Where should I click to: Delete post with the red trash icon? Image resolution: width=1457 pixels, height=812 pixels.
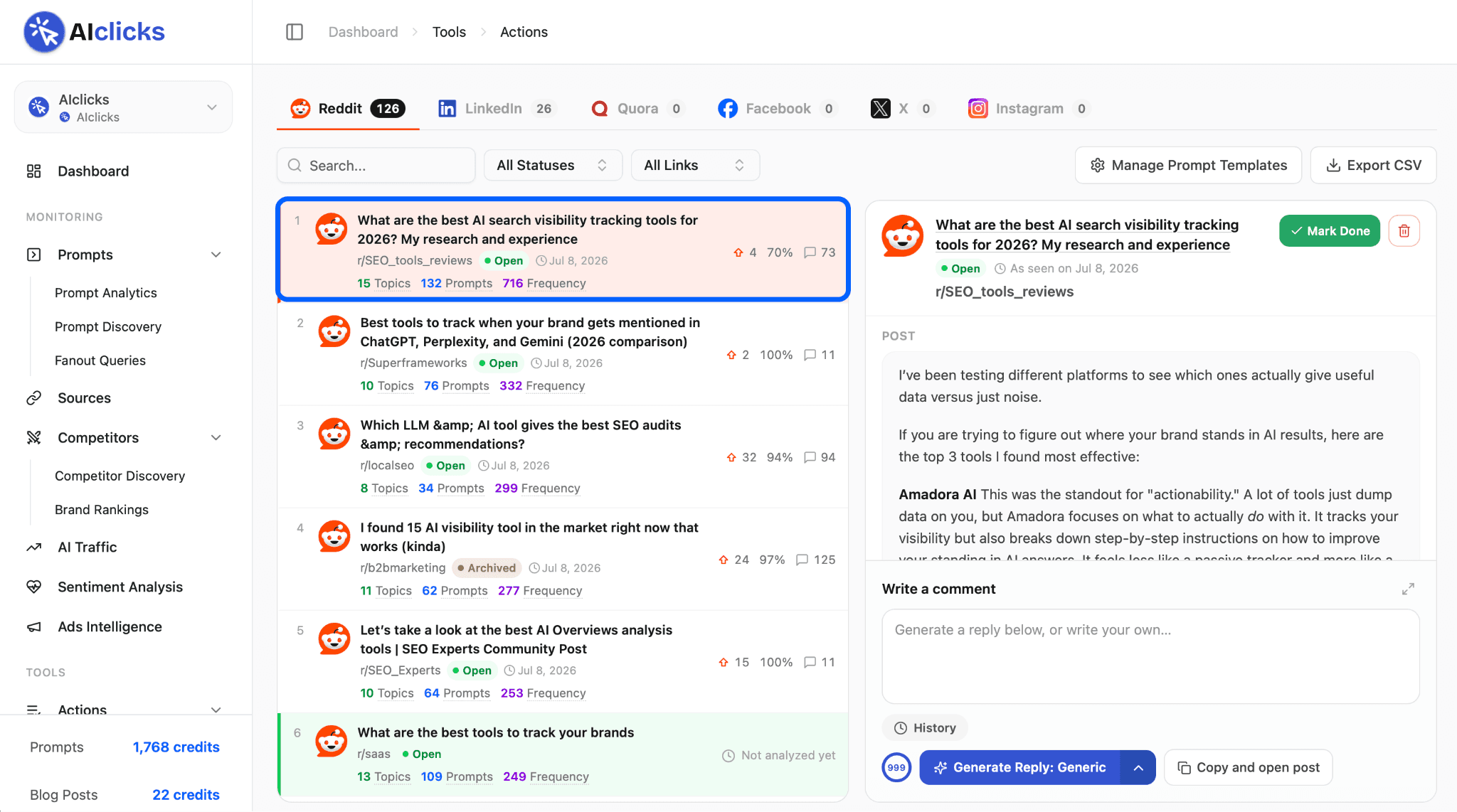point(1404,230)
